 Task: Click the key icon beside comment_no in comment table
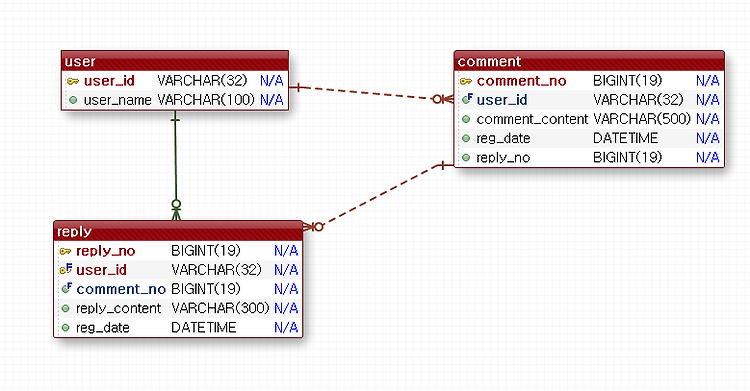point(466,81)
